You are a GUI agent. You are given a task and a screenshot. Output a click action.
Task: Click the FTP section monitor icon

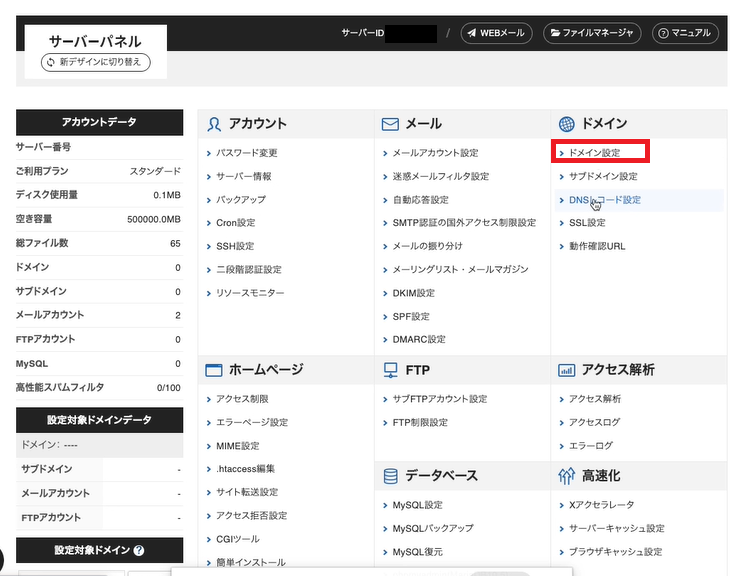coord(390,370)
